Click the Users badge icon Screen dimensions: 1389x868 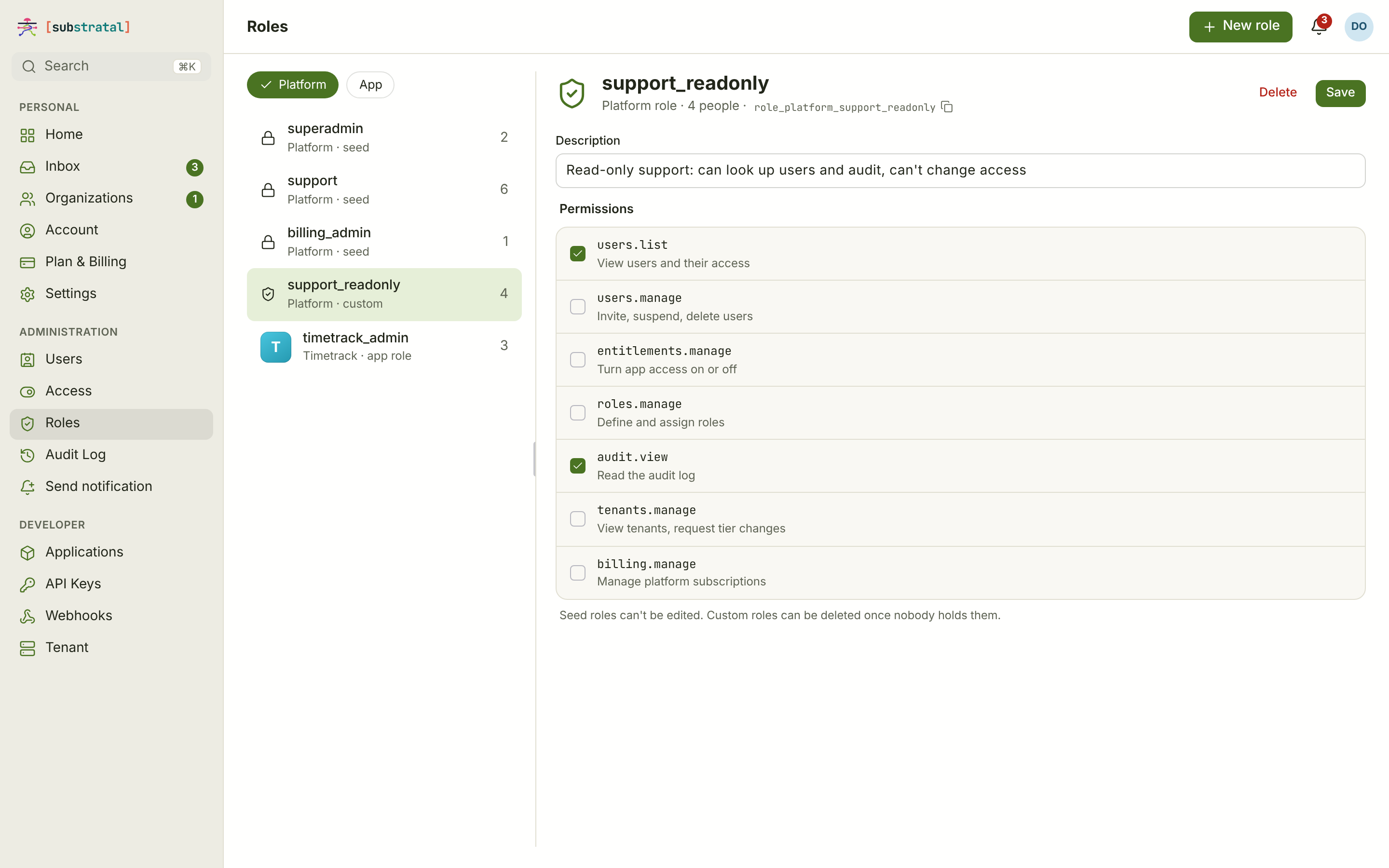coord(27,360)
